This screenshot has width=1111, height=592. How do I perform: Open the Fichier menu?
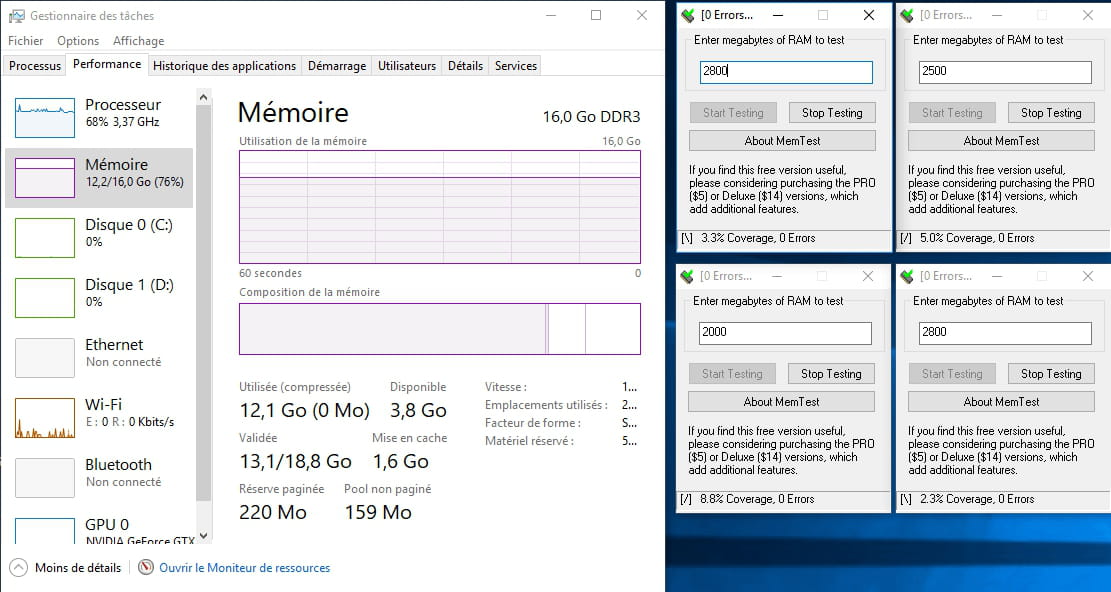(x=26, y=41)
